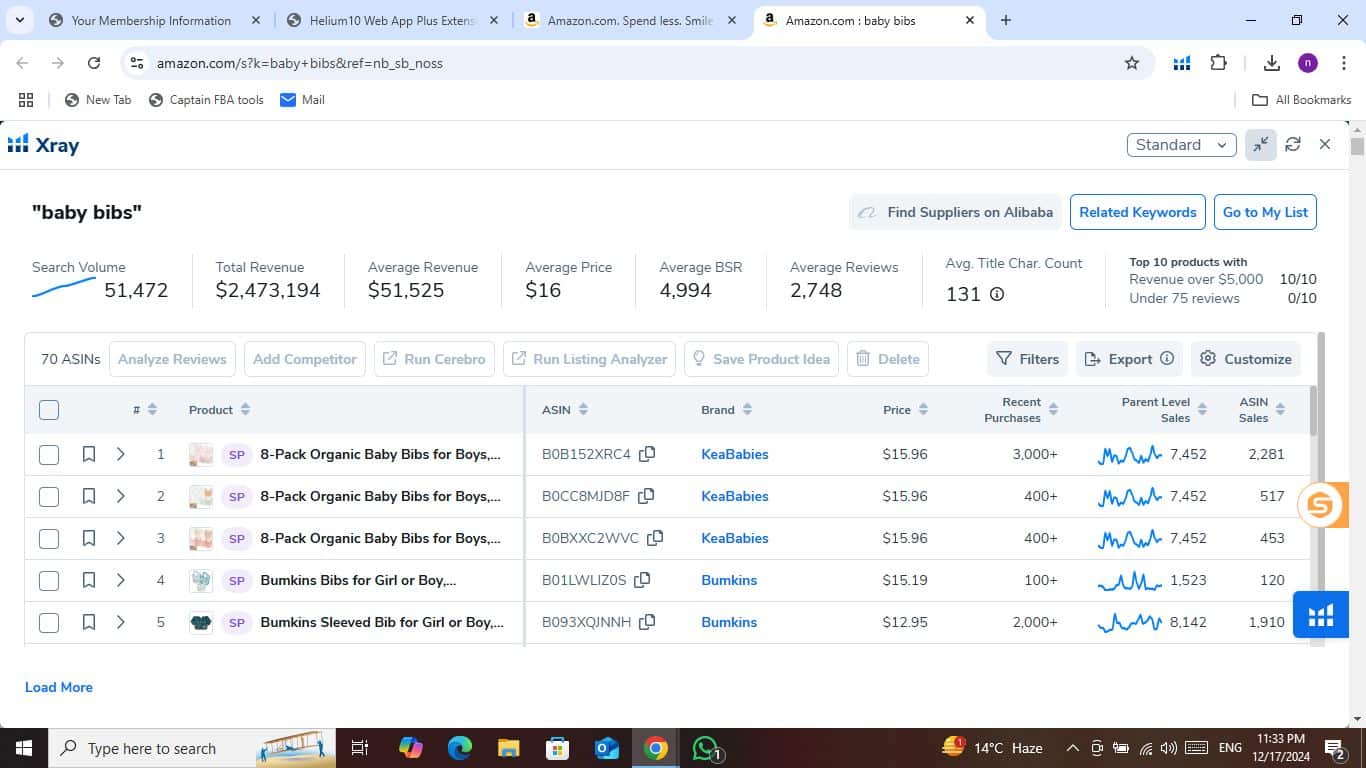Switch to Amazon.com Spend less tab
The width and height of the screenshot is (1366, 768).
(x=630, y=20)
